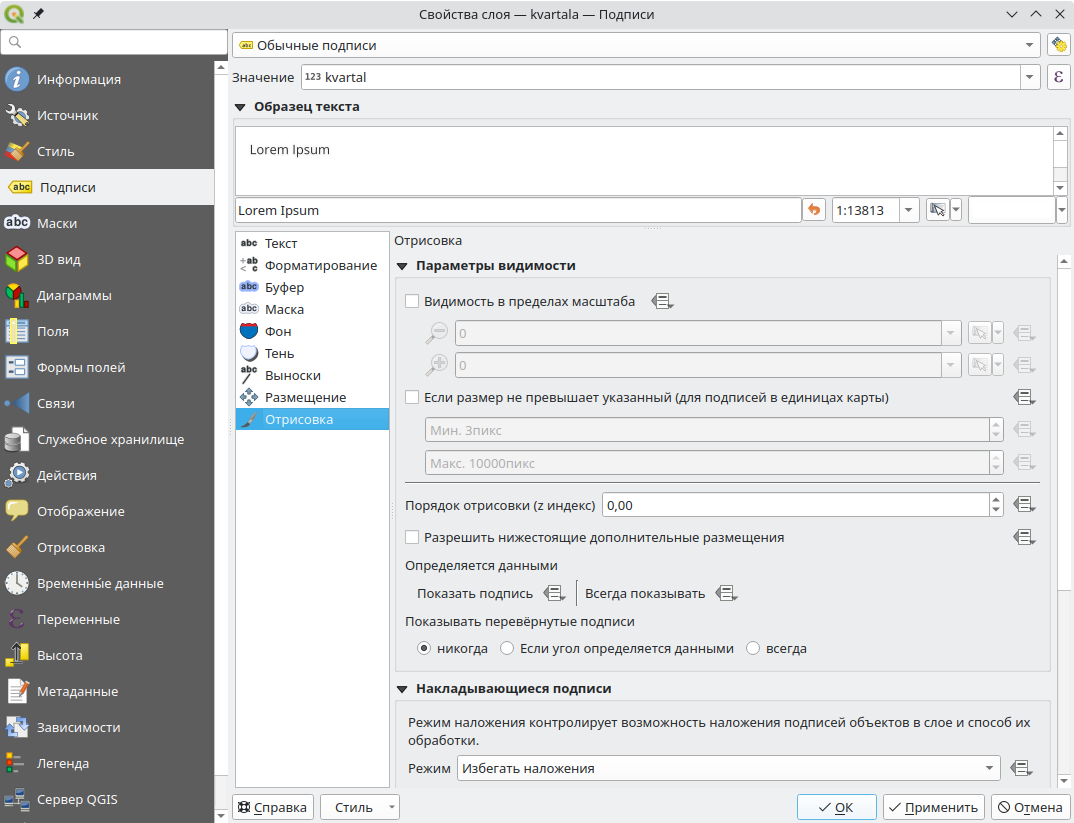Viewport: 1074px width, 823px height.
Task: Open the Временные данные section
Action: pos(107,583)
